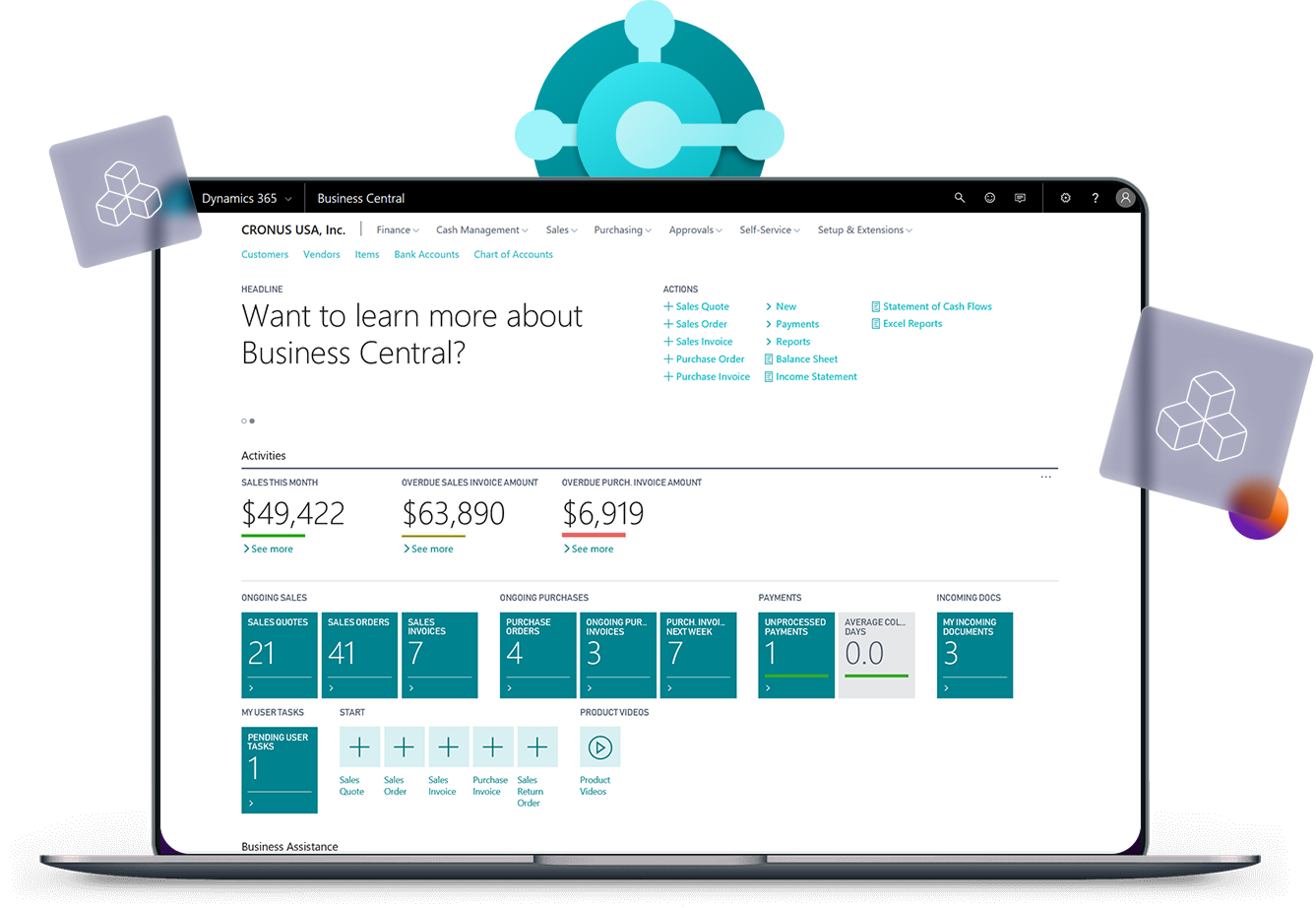Open Chart of Accounts from the navigation

(x=513, y=254)
